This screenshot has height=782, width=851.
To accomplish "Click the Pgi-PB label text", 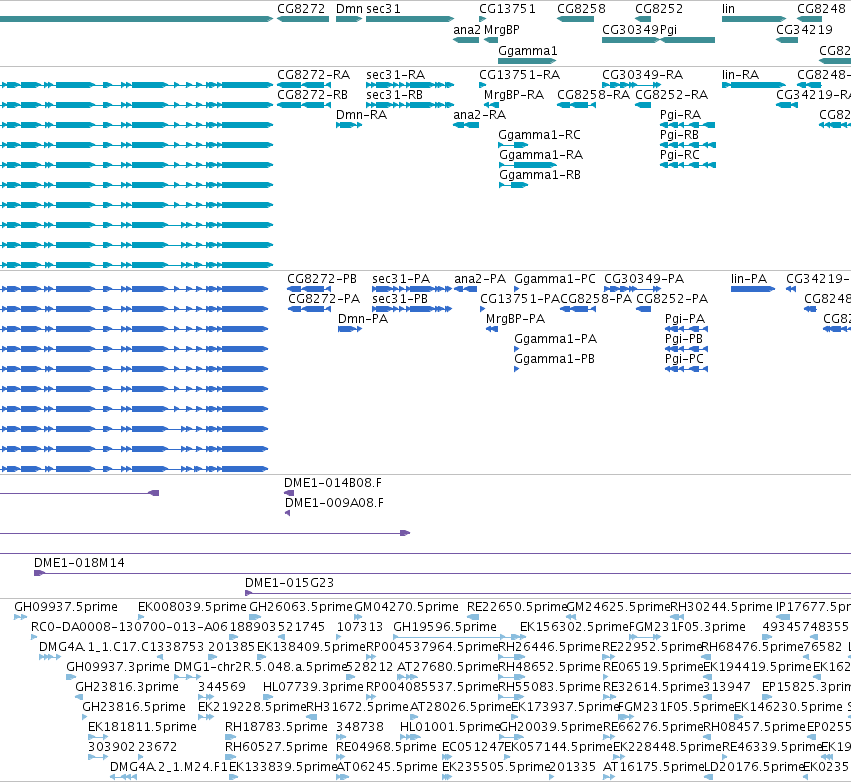I will click(x=684, y=339).
